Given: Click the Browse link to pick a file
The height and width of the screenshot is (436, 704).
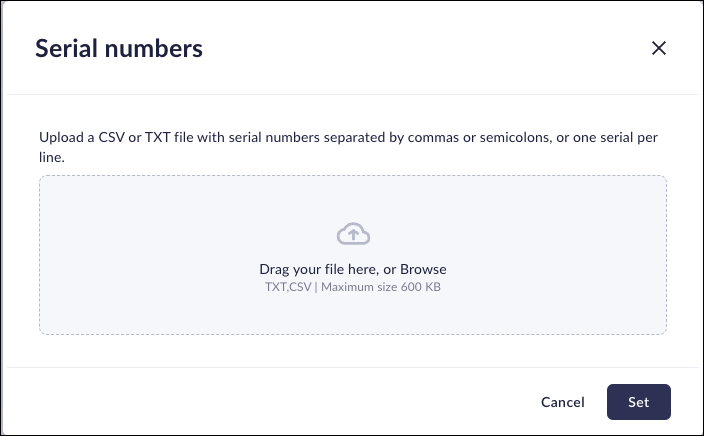Looking at the screenshot, I should point(425,269).
